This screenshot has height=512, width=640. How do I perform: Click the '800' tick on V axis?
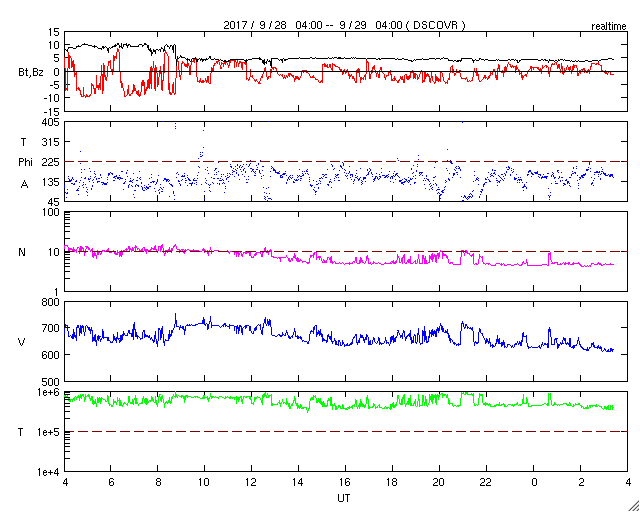[x=51, y=303]
